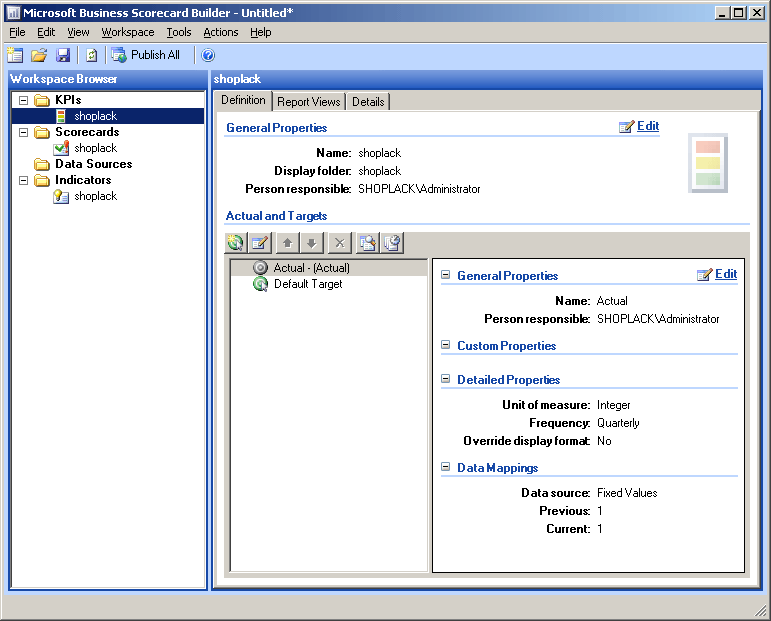
Task: Click the KPIs folder icon
Action: coord(42,100)
